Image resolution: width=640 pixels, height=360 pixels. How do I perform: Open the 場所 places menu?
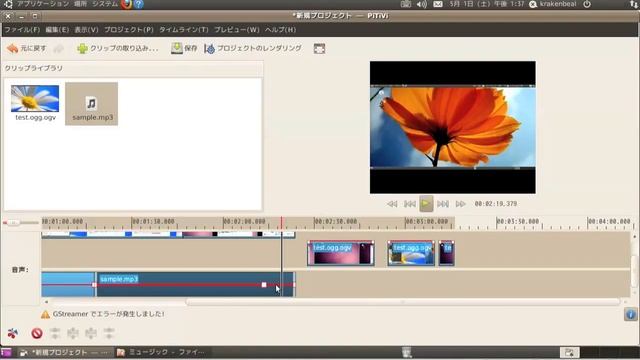point(80,4)
